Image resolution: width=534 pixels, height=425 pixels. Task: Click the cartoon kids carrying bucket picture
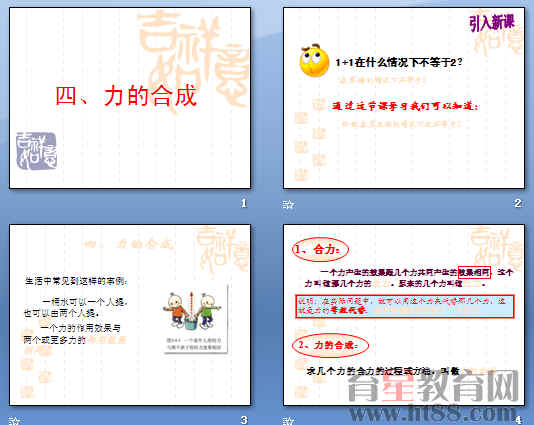point(194,318)
